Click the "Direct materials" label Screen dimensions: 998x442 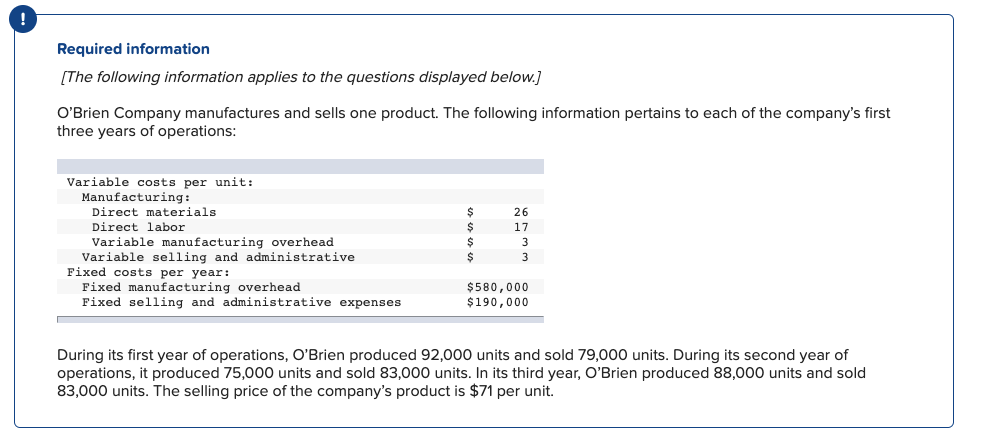click(x=154, y=212)
